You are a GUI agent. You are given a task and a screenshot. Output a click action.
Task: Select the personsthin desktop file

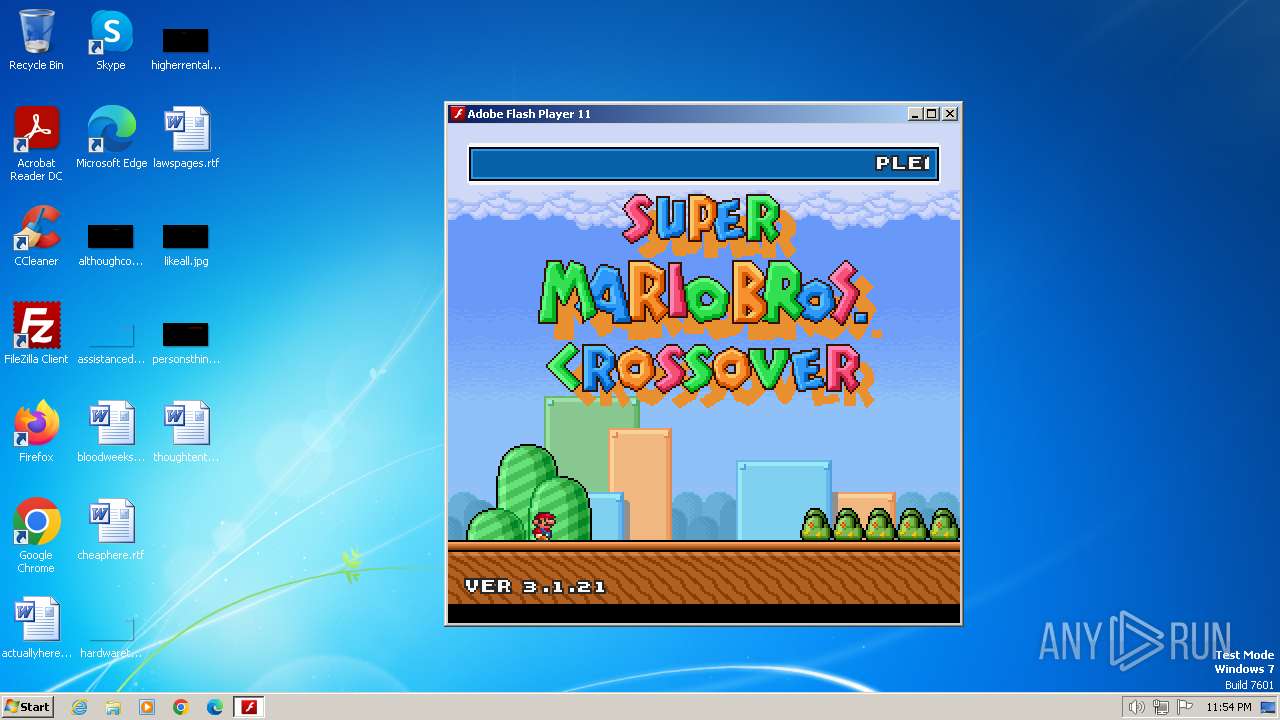tap(186, 343)
